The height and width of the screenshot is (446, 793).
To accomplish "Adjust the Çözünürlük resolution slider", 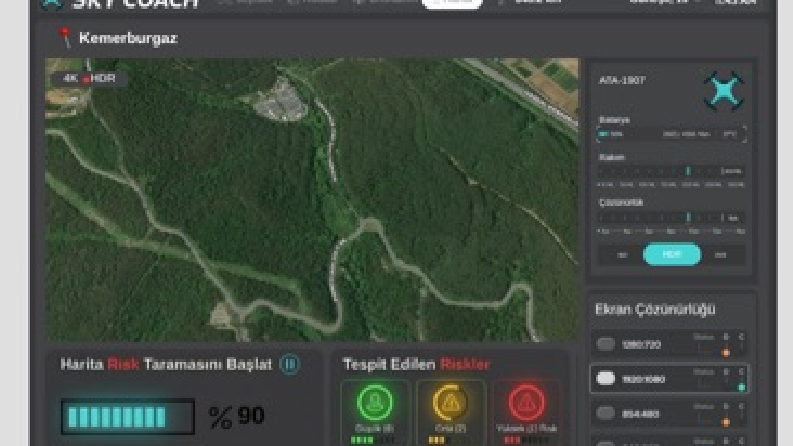I will 671,217.
